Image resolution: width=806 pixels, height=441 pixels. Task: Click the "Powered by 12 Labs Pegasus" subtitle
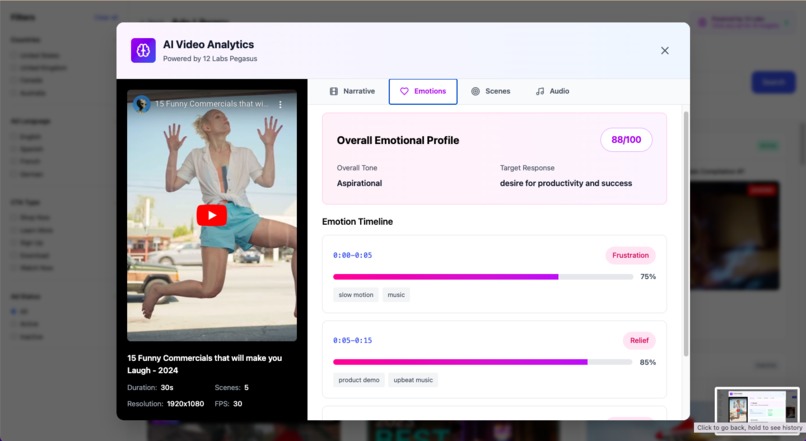[x=210, y=59]
